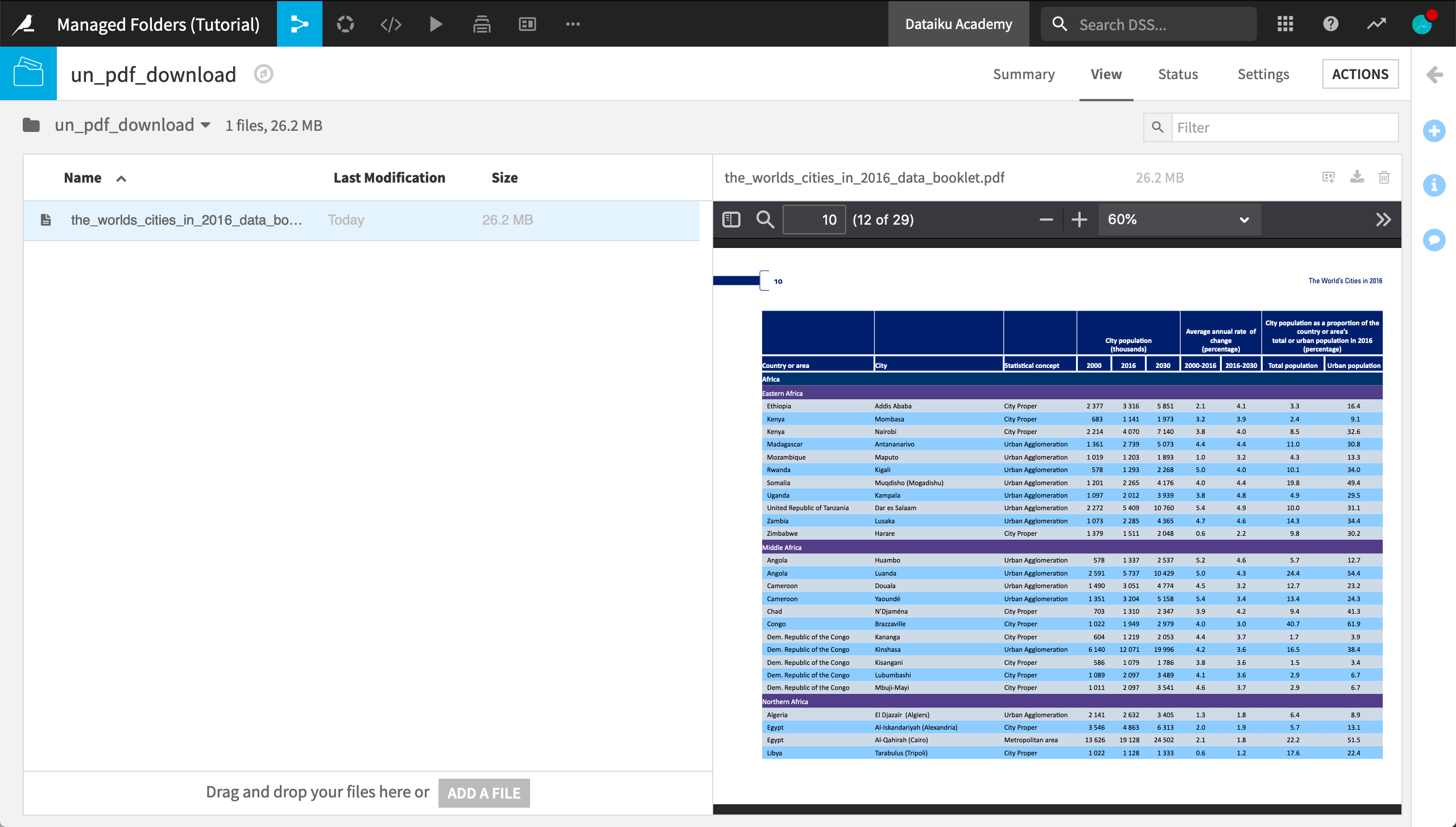Open search within the PDF viewer

[764, 220]
